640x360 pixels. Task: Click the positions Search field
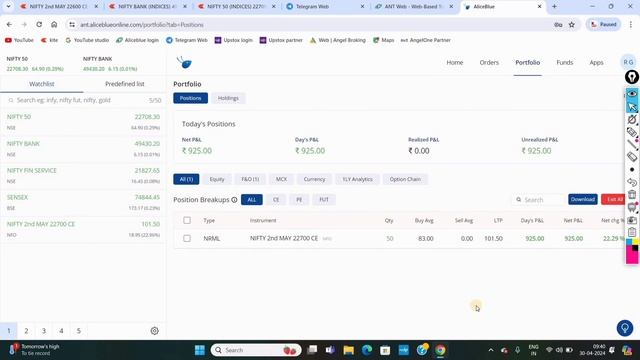click(x=538, y=200)
